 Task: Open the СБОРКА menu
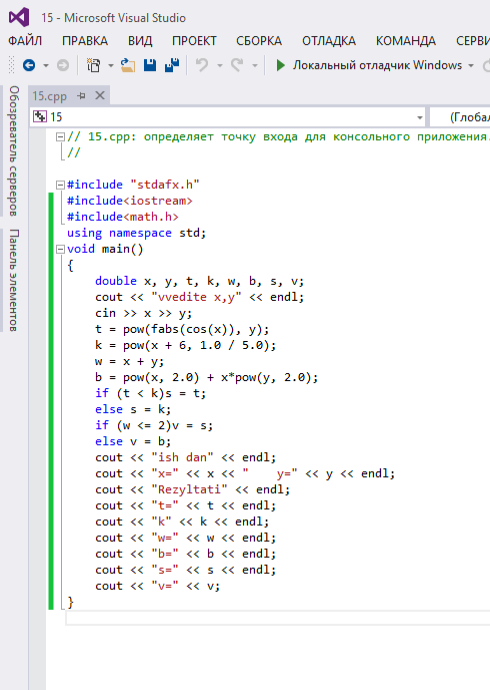pos(259,41)
